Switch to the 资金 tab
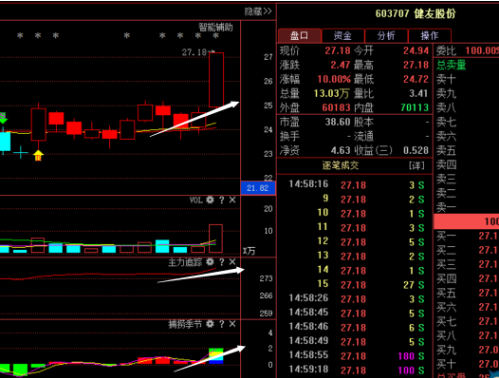 point(343,36)
